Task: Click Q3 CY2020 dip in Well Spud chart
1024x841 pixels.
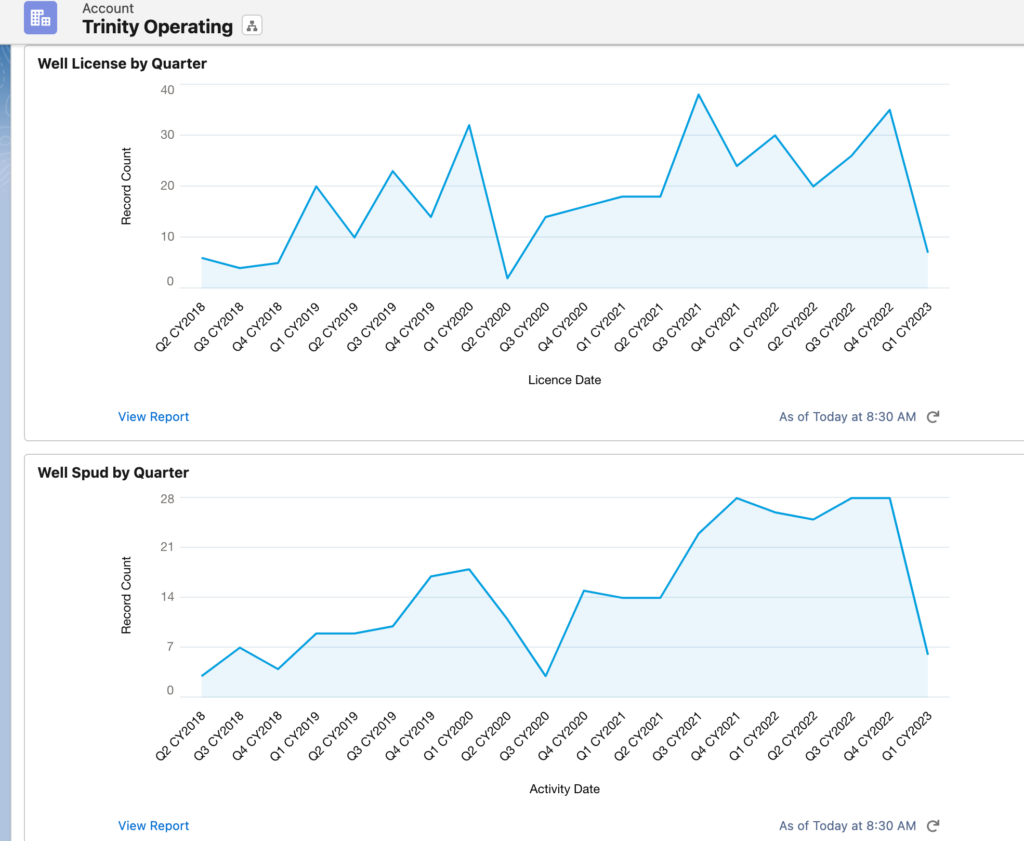Action: point(545,676)
